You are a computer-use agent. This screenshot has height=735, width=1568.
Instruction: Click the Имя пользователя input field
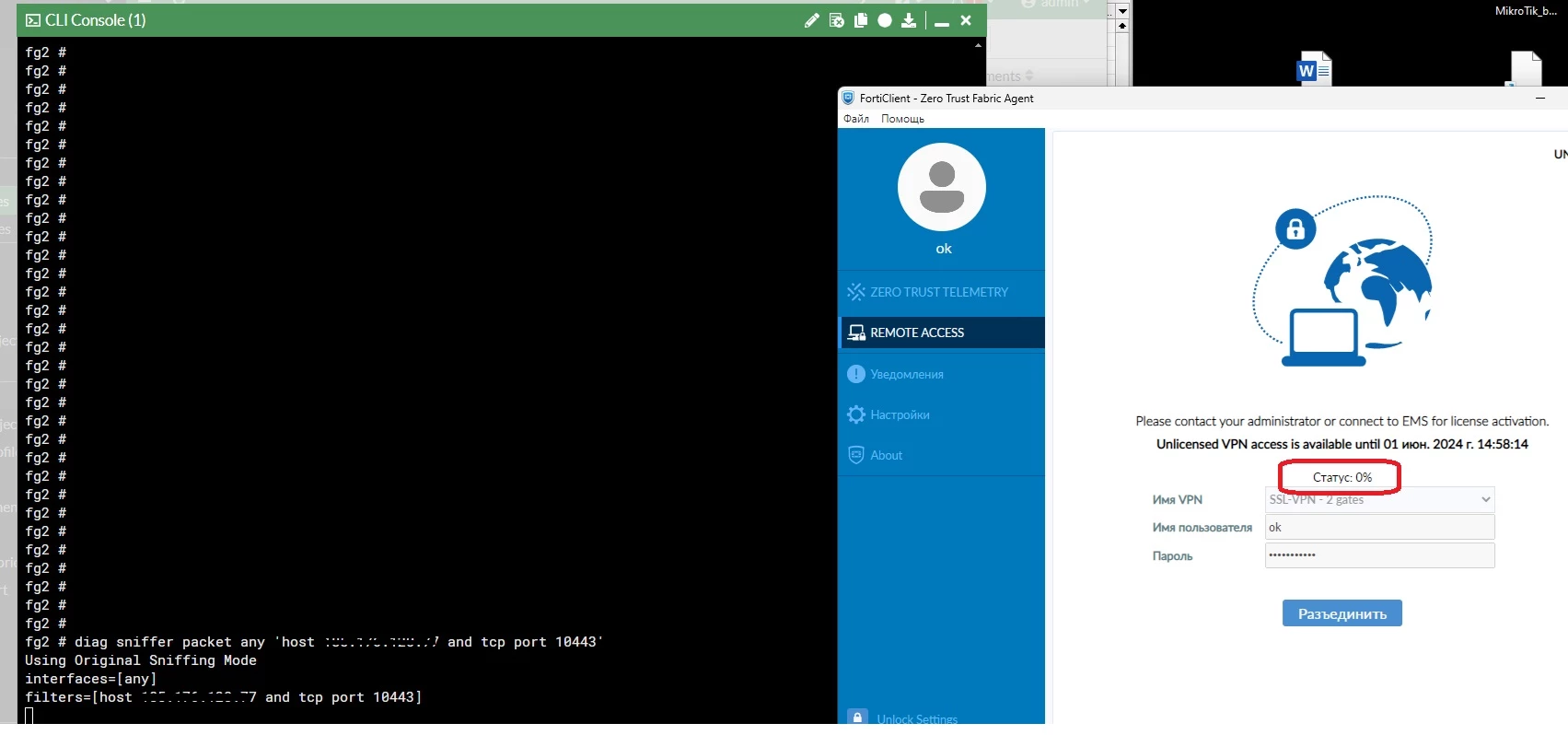pos(1379,527)
